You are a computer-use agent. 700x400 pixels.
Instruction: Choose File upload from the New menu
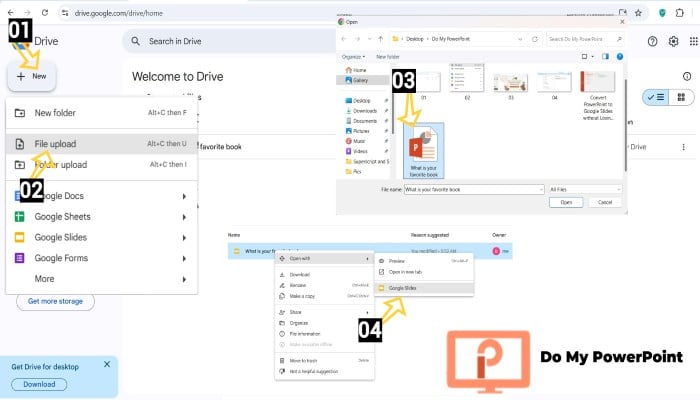pyautogui.click(x=56, y=143)
